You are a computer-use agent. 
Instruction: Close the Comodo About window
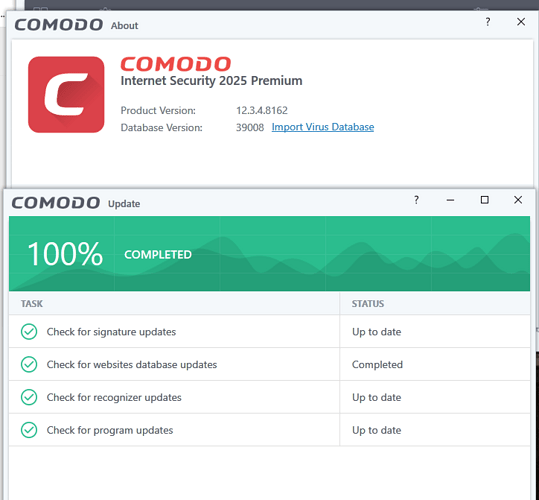coord(521,22)
